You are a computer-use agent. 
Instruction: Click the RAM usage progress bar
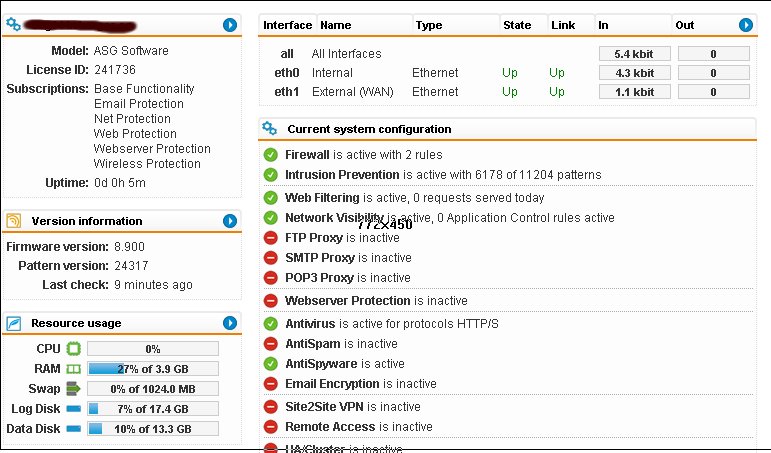(153, 369)
